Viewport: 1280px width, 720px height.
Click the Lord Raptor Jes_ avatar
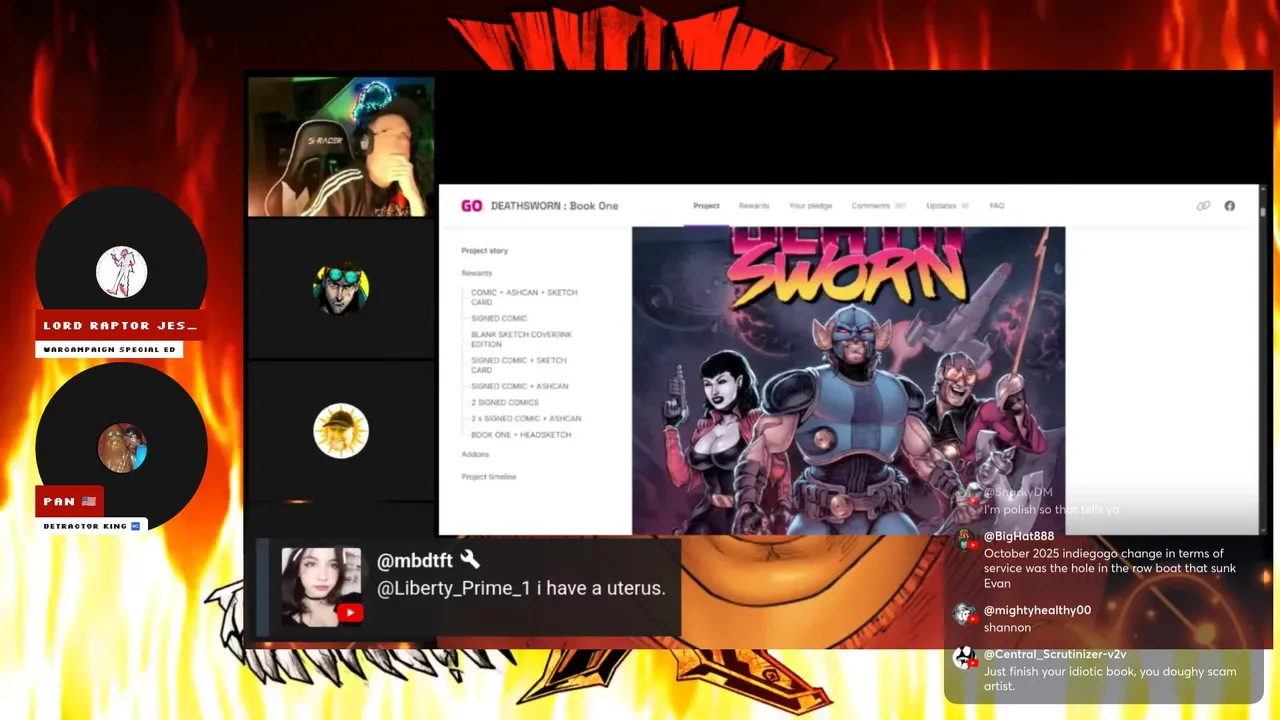click(x=122, y=272)
